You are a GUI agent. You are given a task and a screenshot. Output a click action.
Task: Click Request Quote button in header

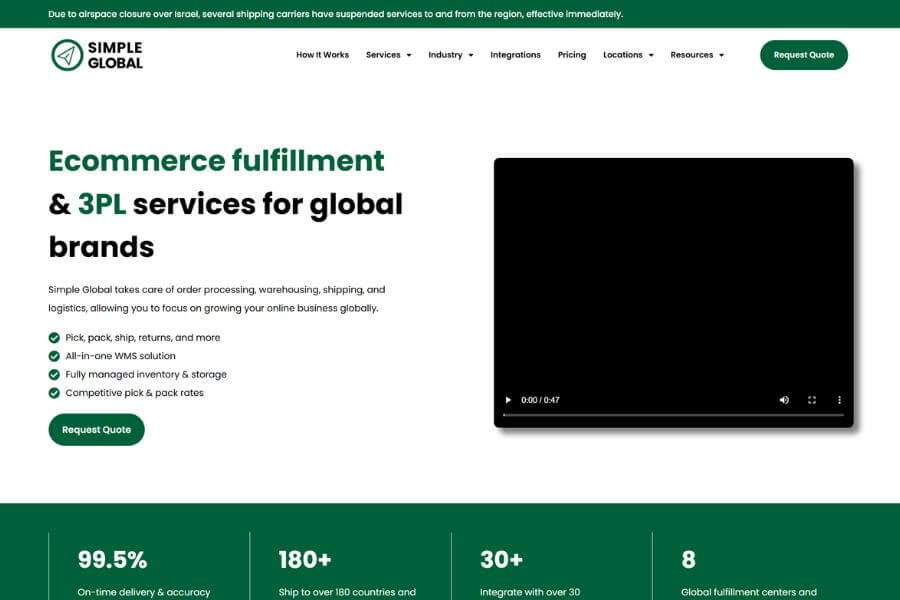804,55
